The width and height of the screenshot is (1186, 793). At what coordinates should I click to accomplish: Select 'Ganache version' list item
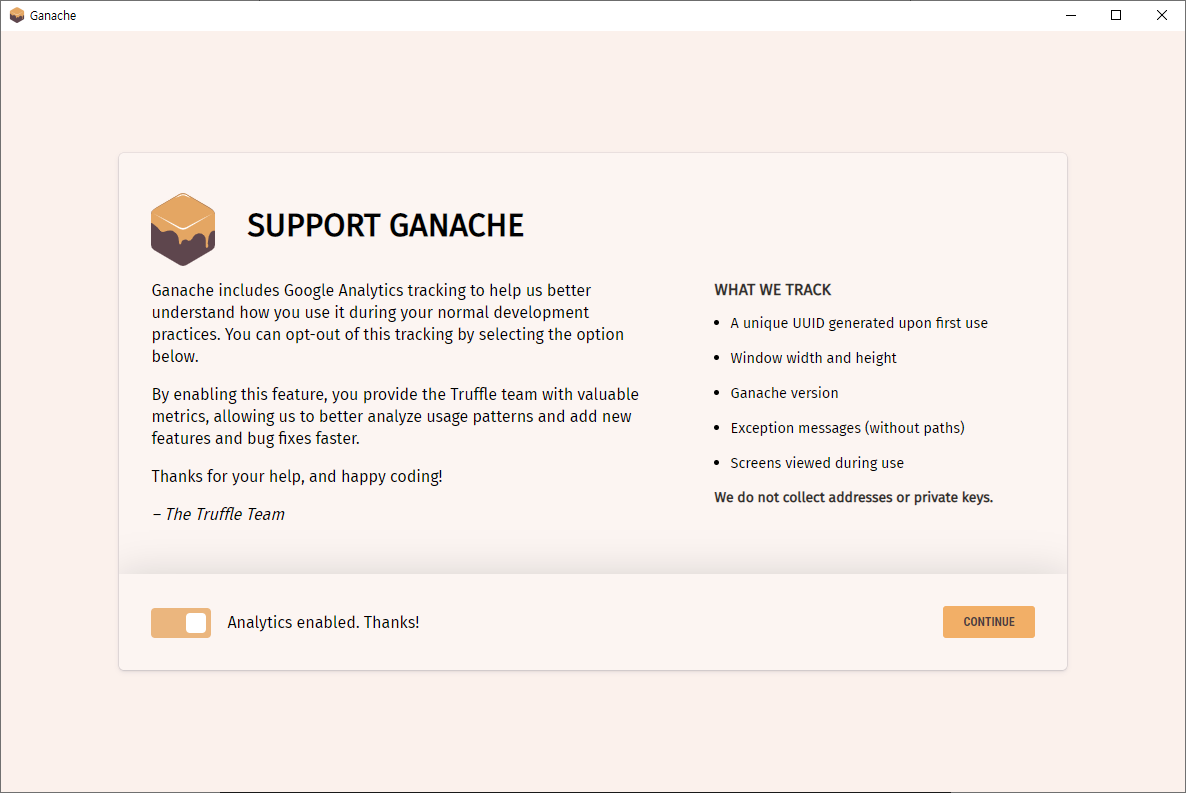(x=784, y=393)
